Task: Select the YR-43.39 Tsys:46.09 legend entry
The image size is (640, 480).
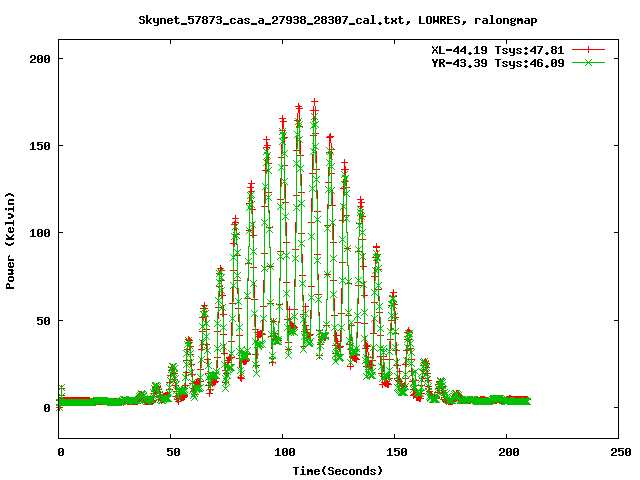Action: (498, 63)
